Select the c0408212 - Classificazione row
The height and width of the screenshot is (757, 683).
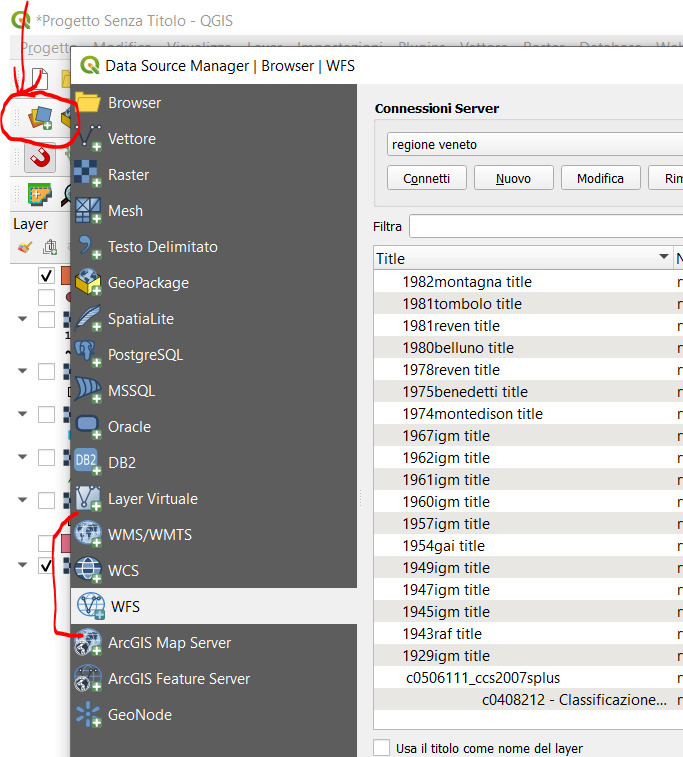pos(528,700)
